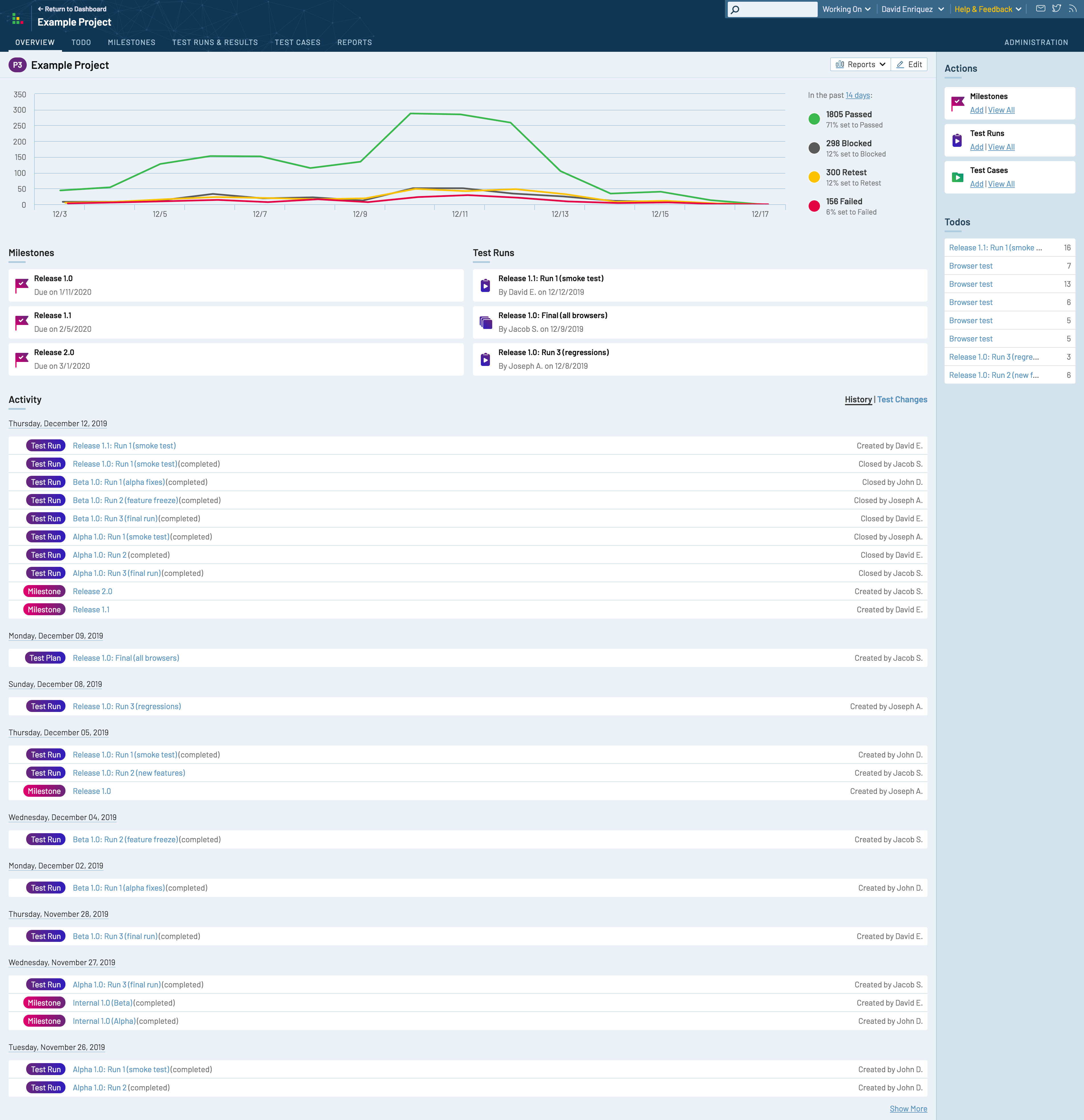Screen dimensions: 1084x1120
Task: Switch activity view to Test Changes
Action: pyautogui.click(x=902, y=400)
